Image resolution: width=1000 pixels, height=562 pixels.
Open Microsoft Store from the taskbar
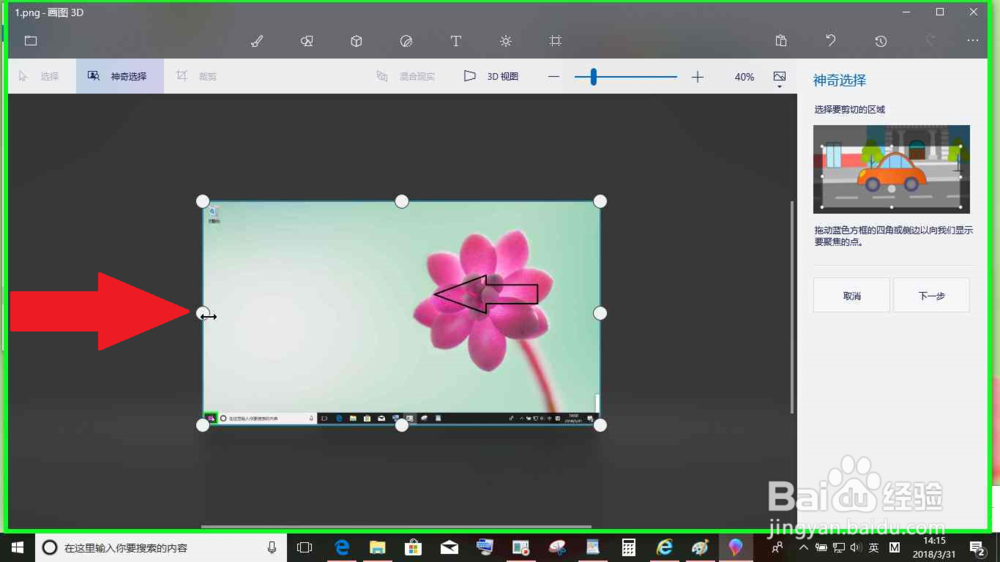point(413,547)
